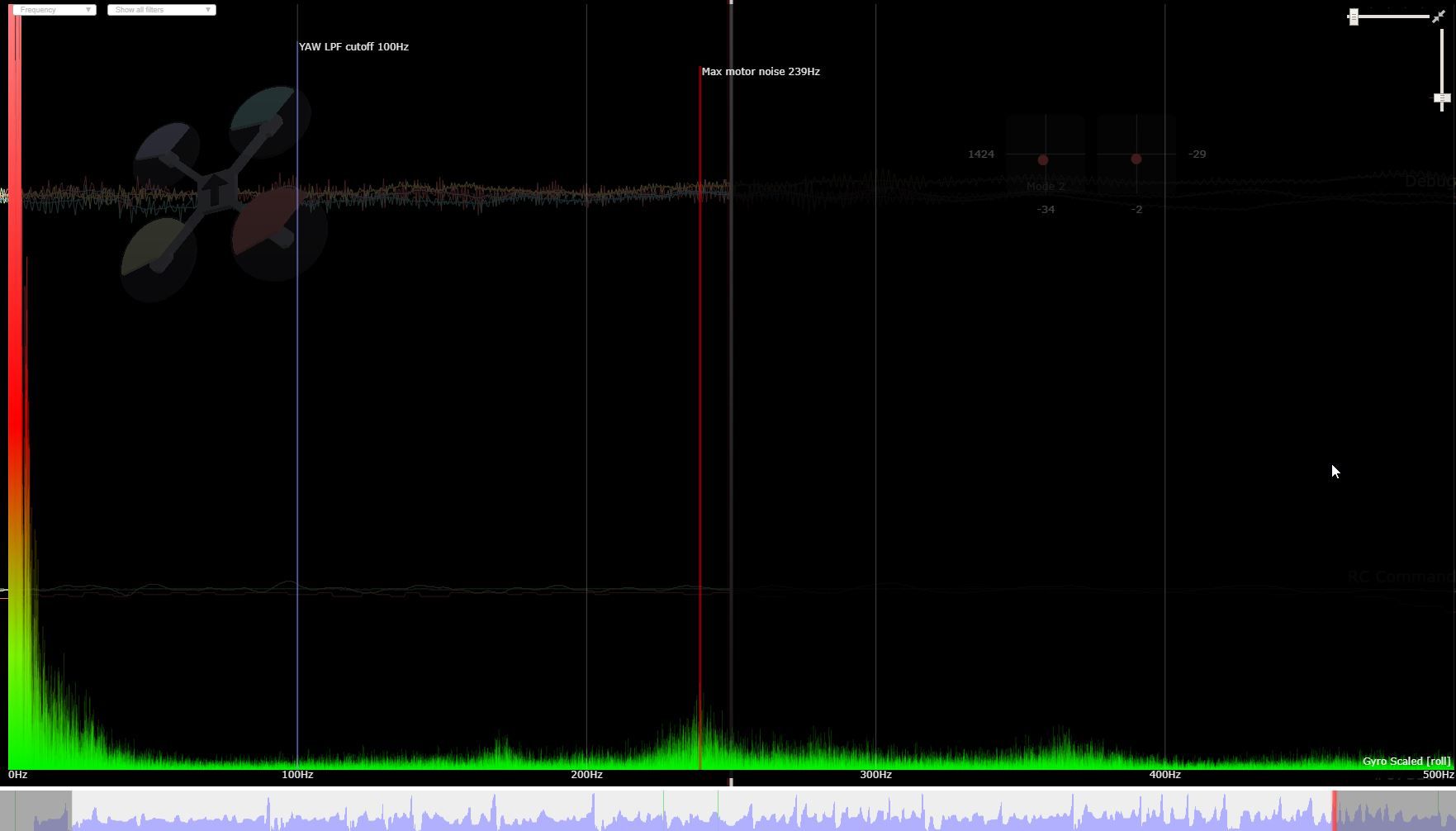Click the right stick position indicator
Viewport: 1456px width, 831px height.
pyautogui.click(x=1136, y=159)
